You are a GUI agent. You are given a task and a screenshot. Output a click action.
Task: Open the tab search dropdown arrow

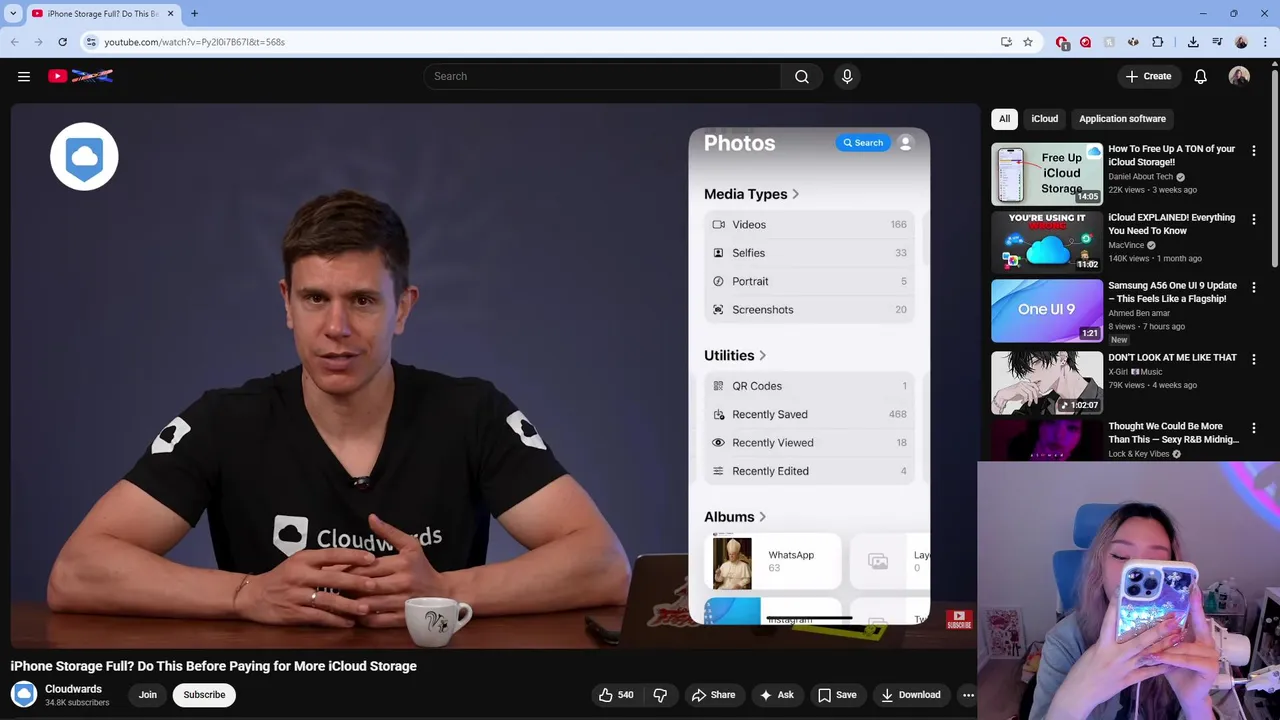[x=13, y=14]
